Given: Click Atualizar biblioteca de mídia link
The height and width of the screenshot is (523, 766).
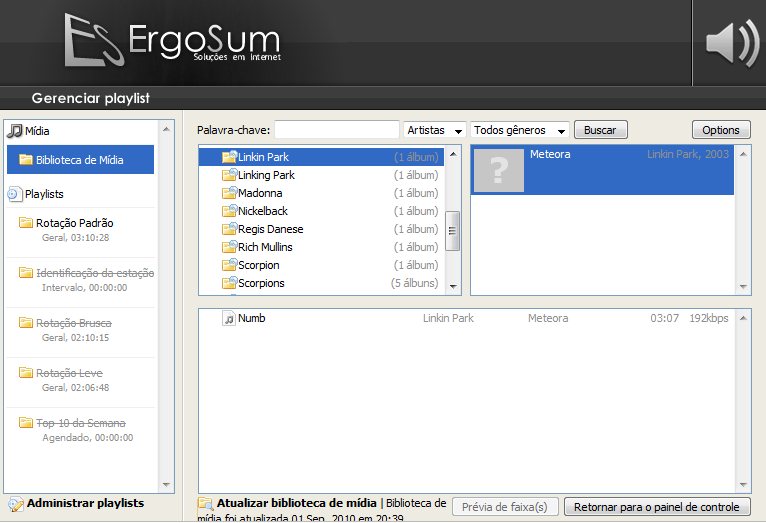Looking at the screenshot, I should coord(297,503).
